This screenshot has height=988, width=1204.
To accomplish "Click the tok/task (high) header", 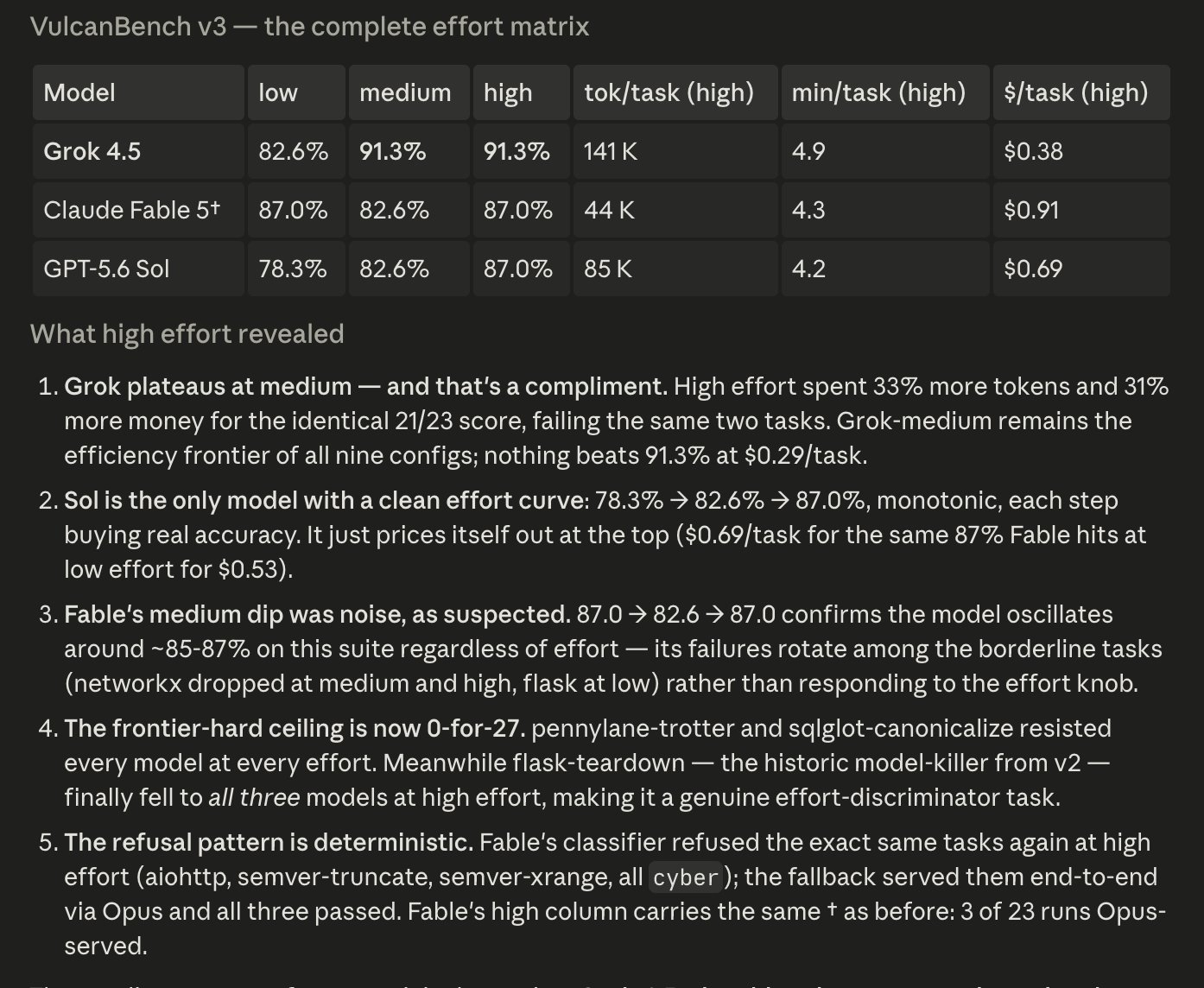I will [x=675, y=92].
